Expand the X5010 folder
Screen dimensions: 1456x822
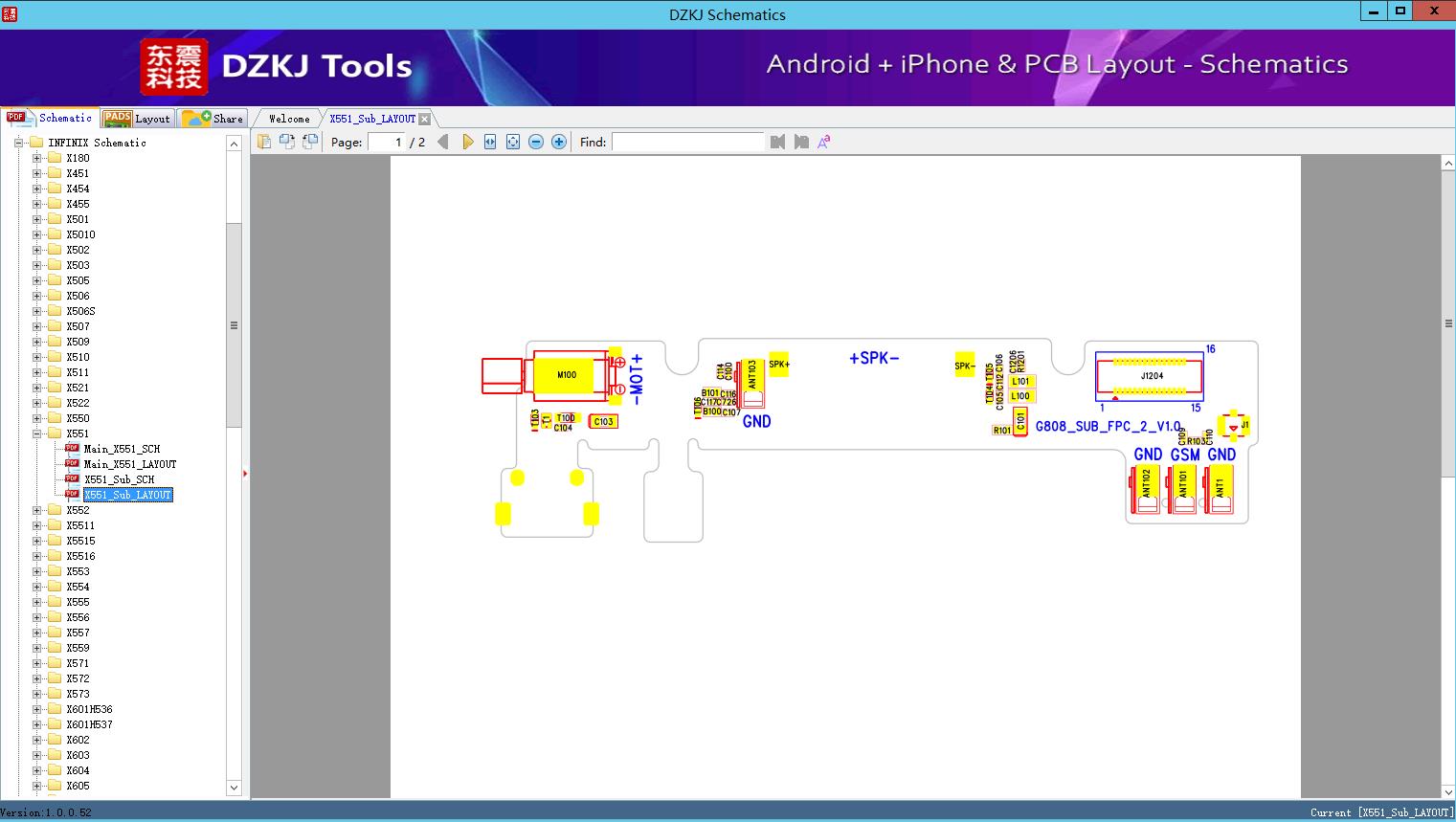(x=37, y=234)
